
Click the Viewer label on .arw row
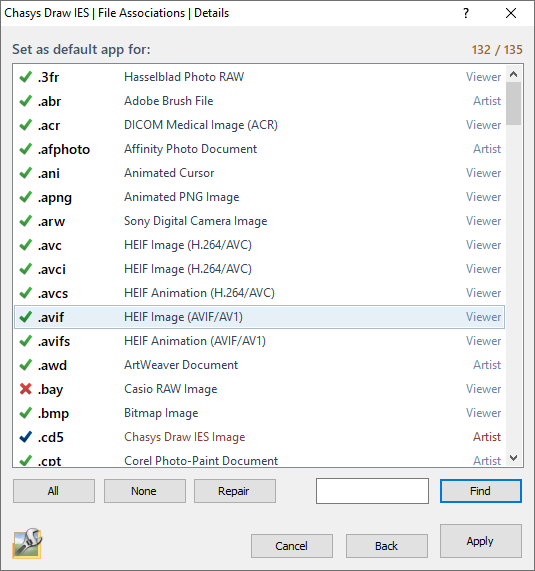(x=483, y=221)
